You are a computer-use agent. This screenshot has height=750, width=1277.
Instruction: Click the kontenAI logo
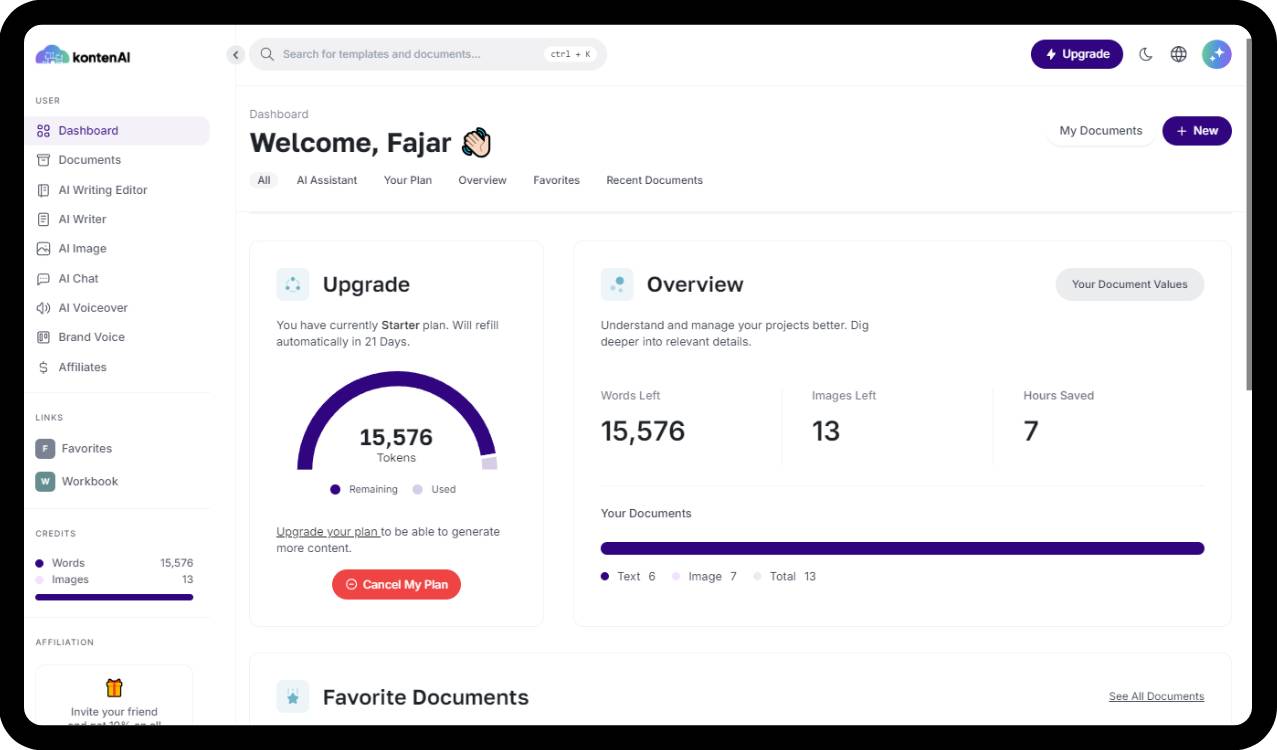[83, 56]
